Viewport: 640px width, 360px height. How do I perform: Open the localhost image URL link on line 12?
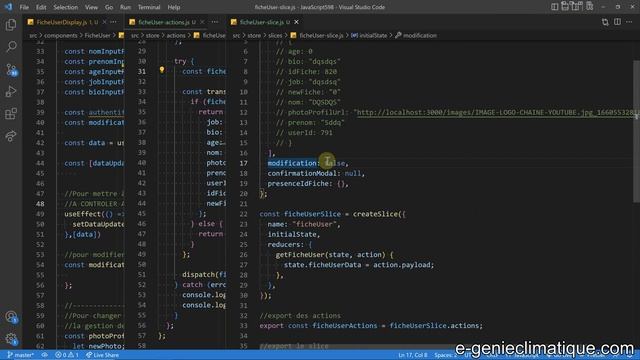[x=496, y=112]
